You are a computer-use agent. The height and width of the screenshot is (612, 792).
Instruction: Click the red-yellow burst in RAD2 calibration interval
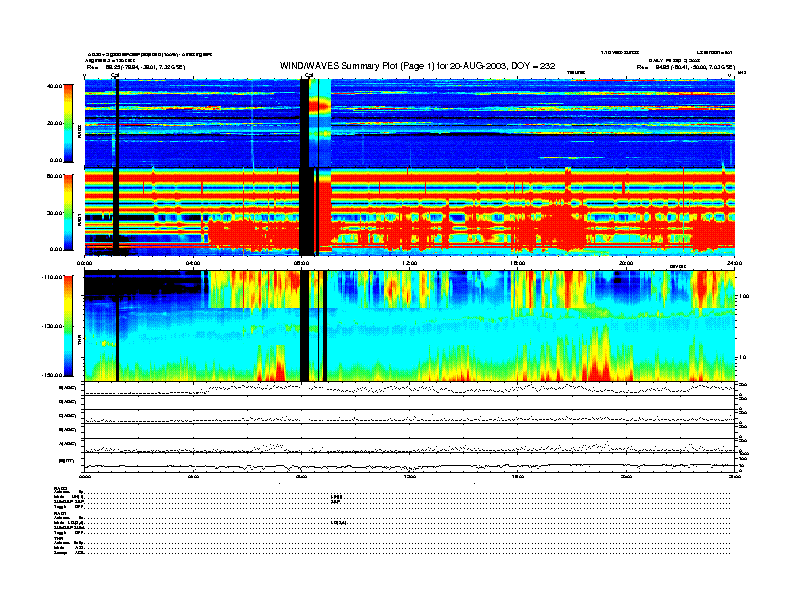click(x=319, y=105)
